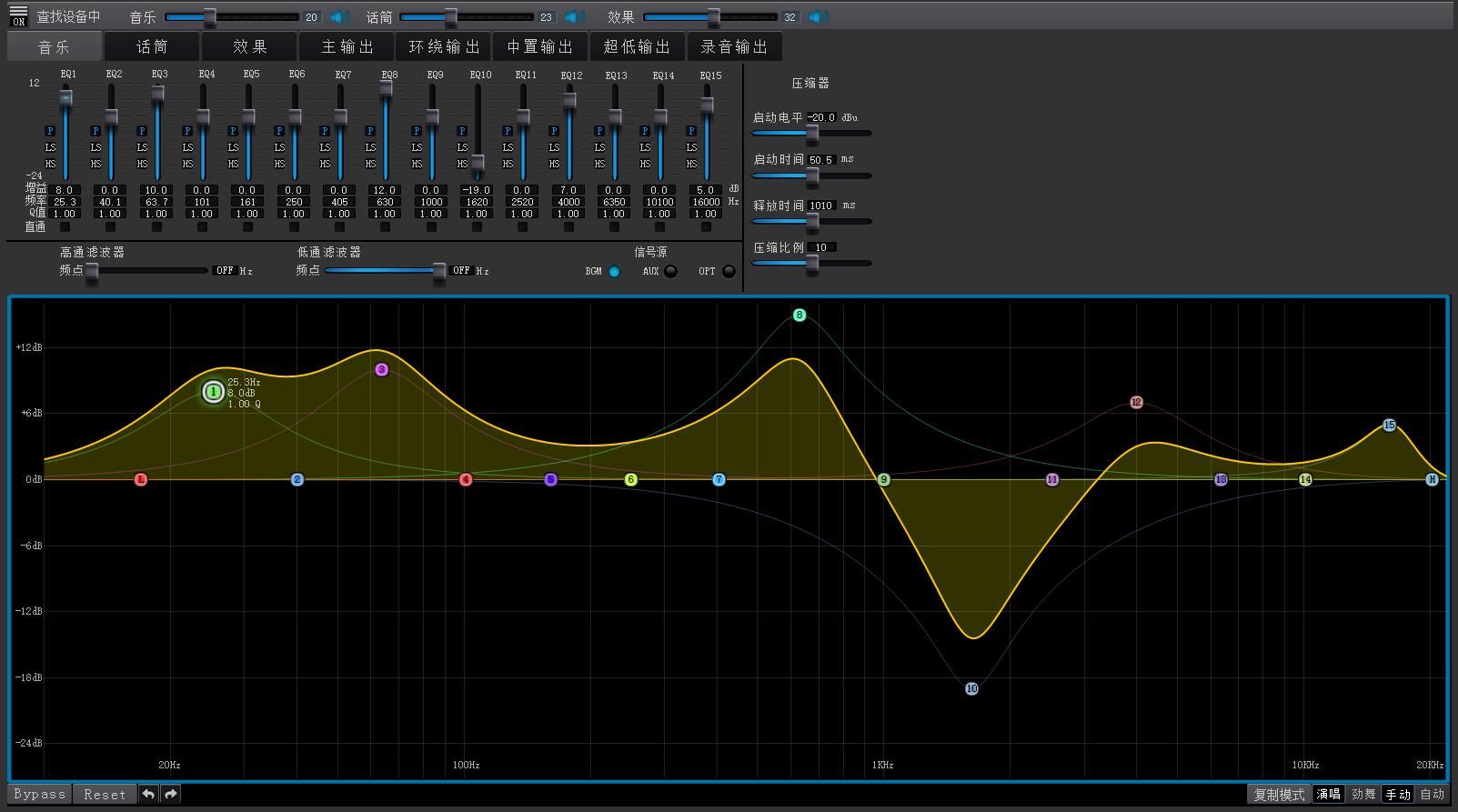Click 释放时间 value field 1010

coord(821,206)
